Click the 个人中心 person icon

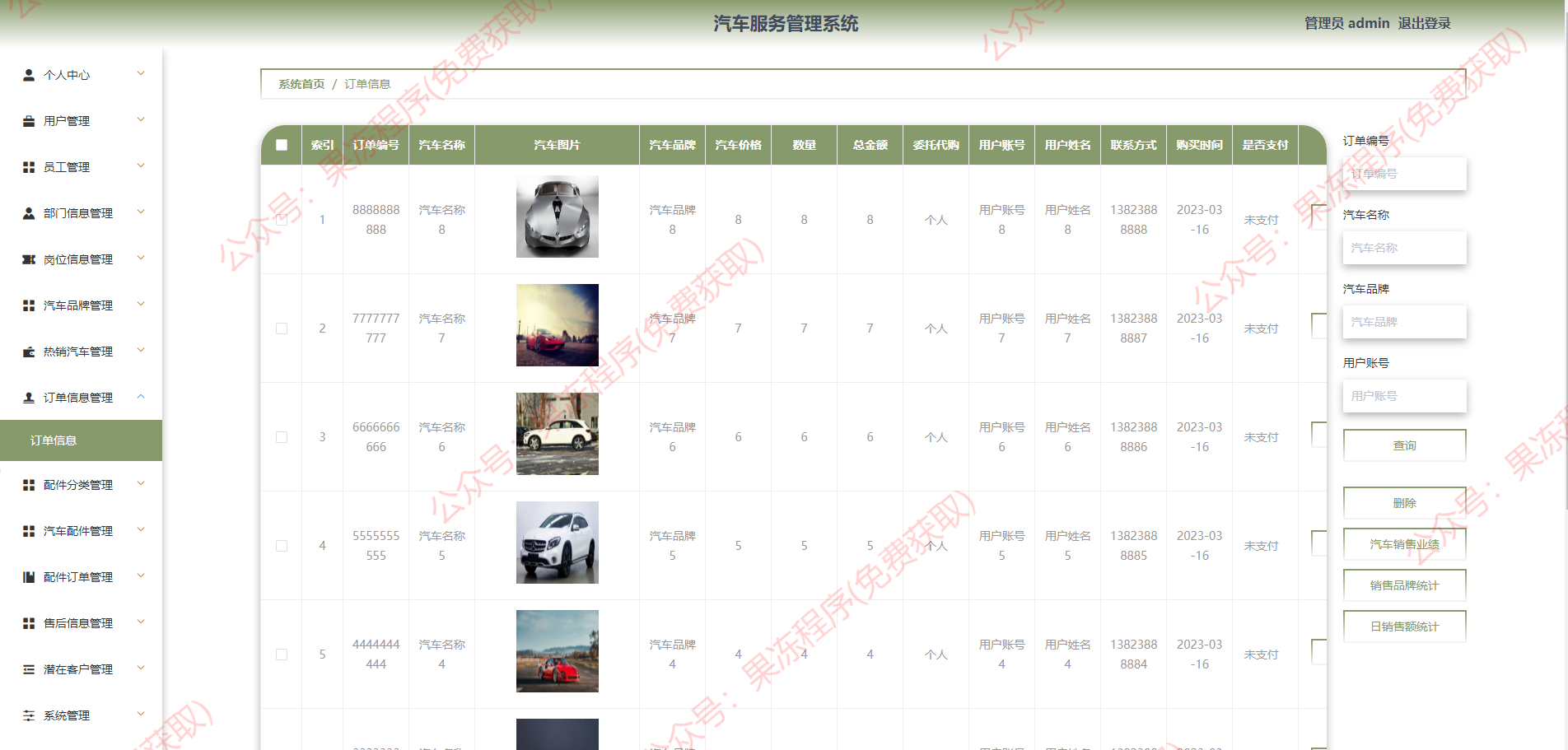coord(29,75)
